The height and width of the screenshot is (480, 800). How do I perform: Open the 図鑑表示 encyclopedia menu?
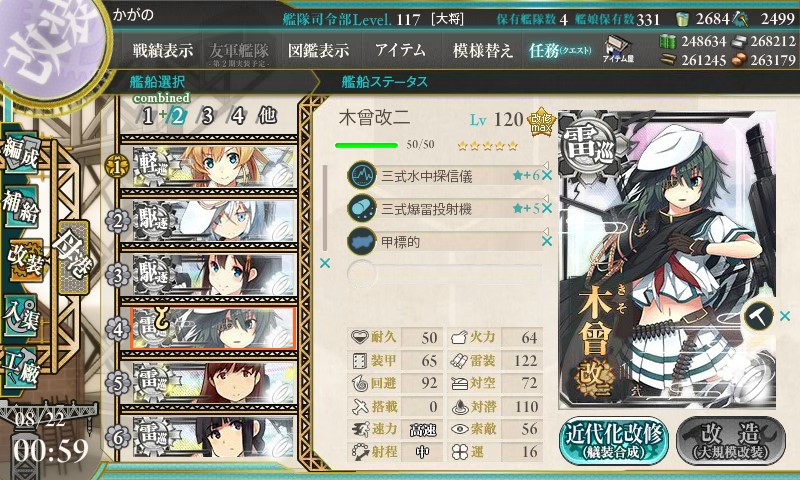coord(319,50)
